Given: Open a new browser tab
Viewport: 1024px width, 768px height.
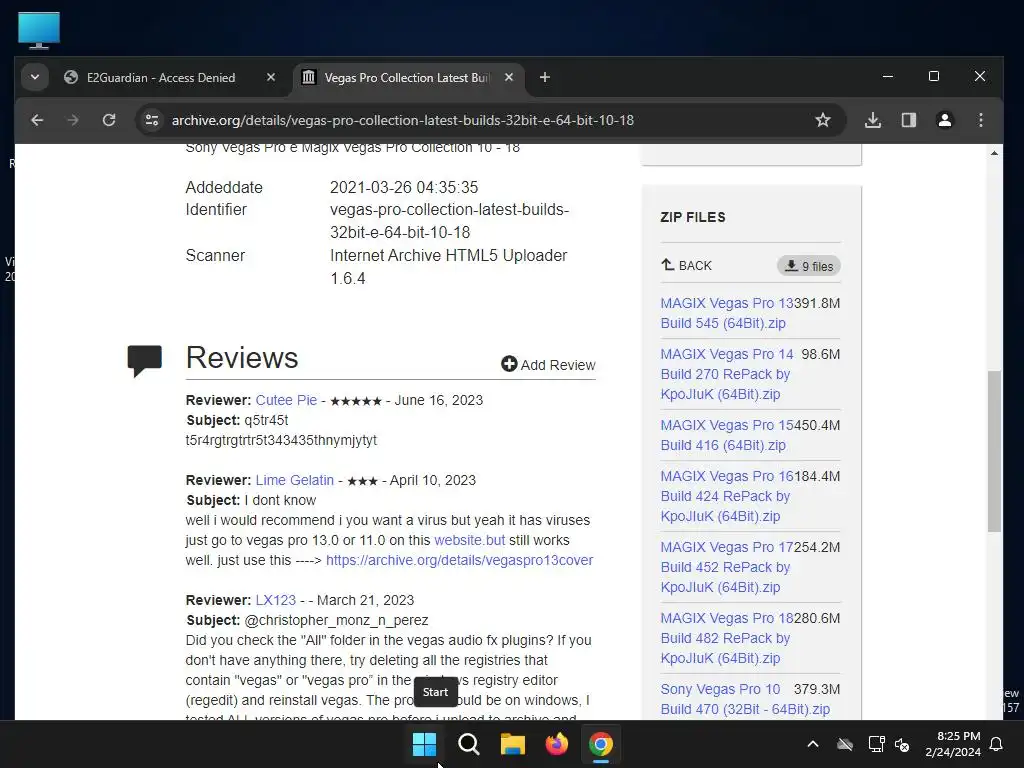Looking at the screenshot, I should pyautogui.click(x=545, y=78).
